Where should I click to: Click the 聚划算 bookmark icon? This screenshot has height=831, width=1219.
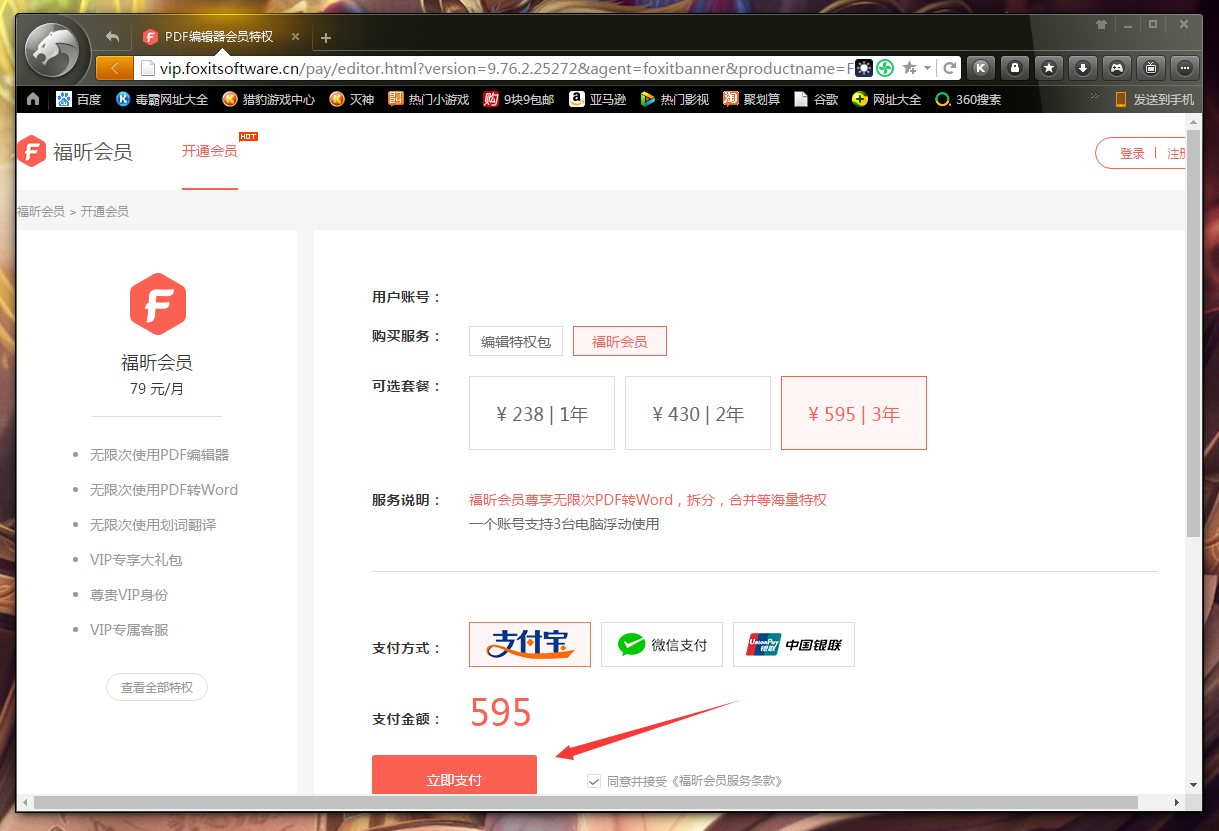tap(731, 98)
